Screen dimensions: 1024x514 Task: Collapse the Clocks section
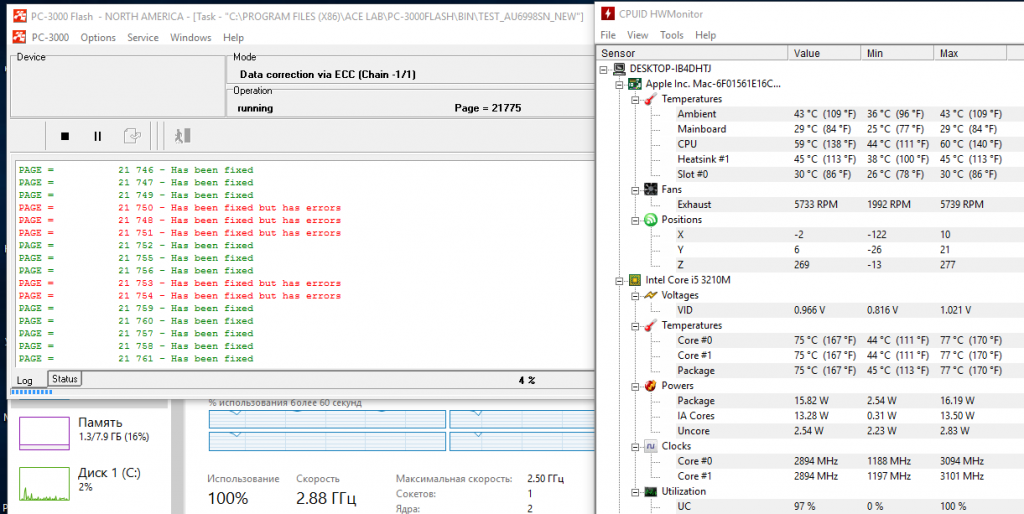(633, 446)
